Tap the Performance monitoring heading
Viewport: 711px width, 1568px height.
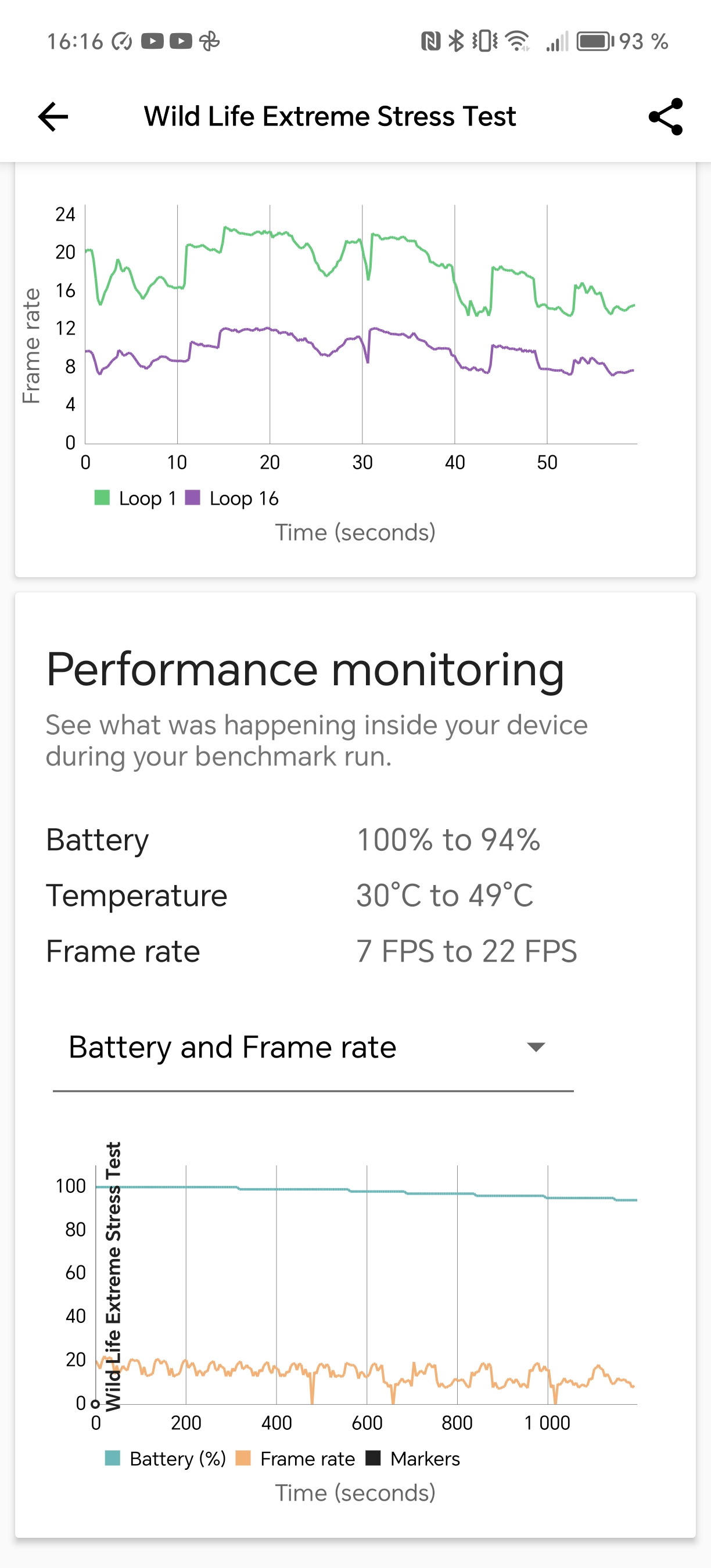pyautogui.click(x=305, y=669)
